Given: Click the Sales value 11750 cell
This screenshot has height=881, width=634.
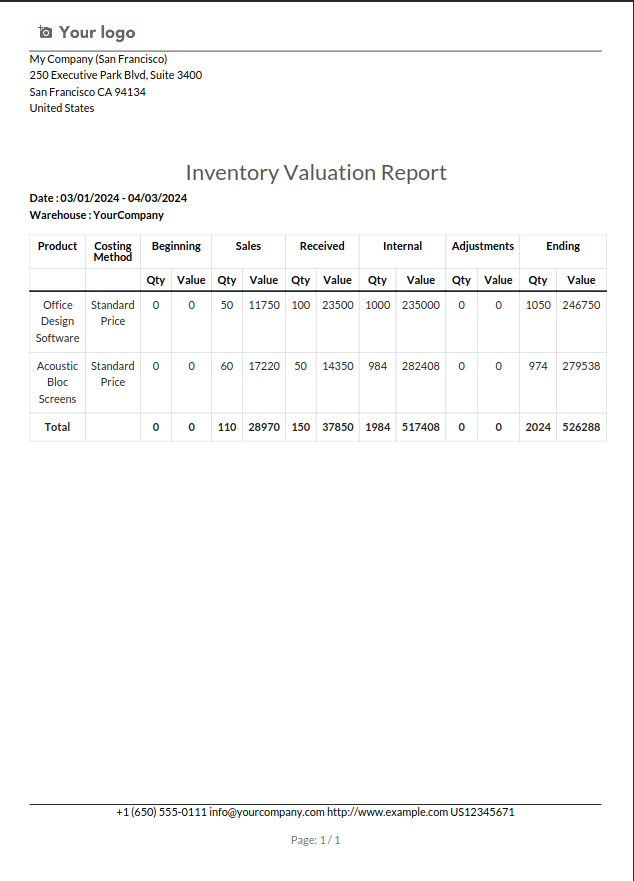Looking at the screenshot, I should [x=264, y=305].
